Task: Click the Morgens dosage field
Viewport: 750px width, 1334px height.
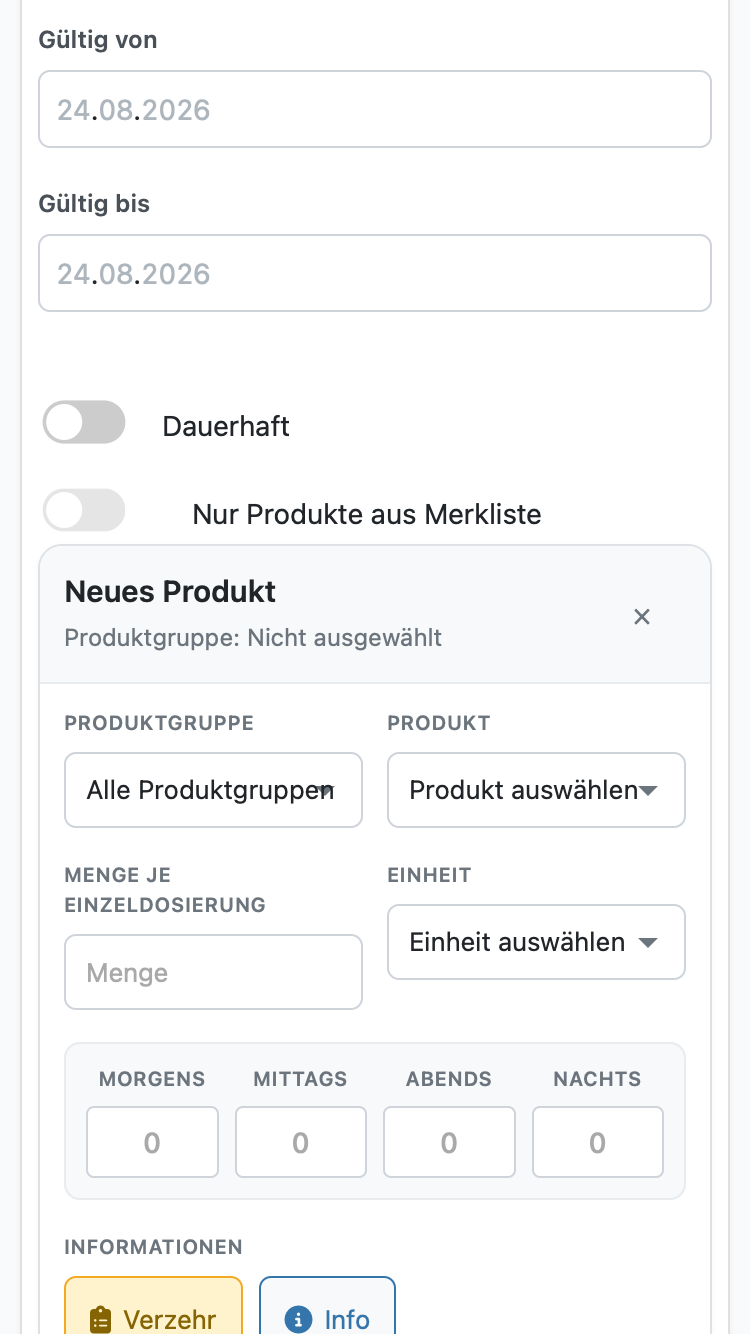Action: (152, 1142)
